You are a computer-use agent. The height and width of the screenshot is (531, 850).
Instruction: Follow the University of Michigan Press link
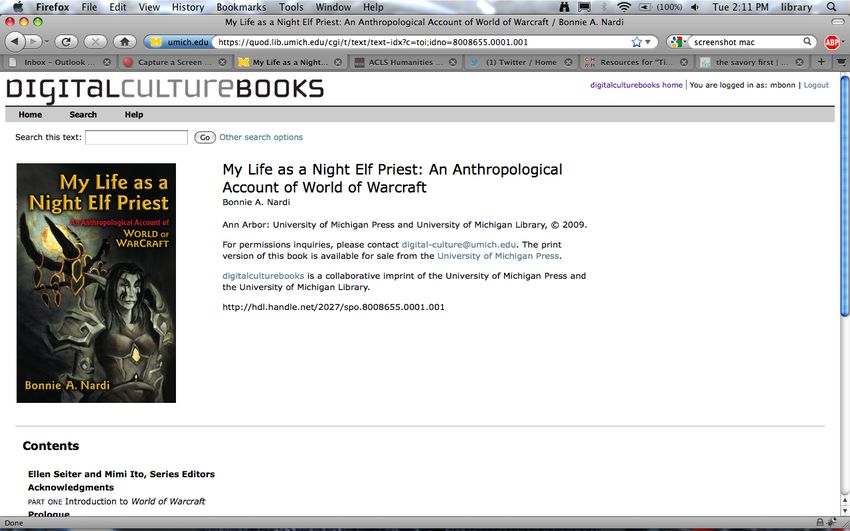click(498, 256)
